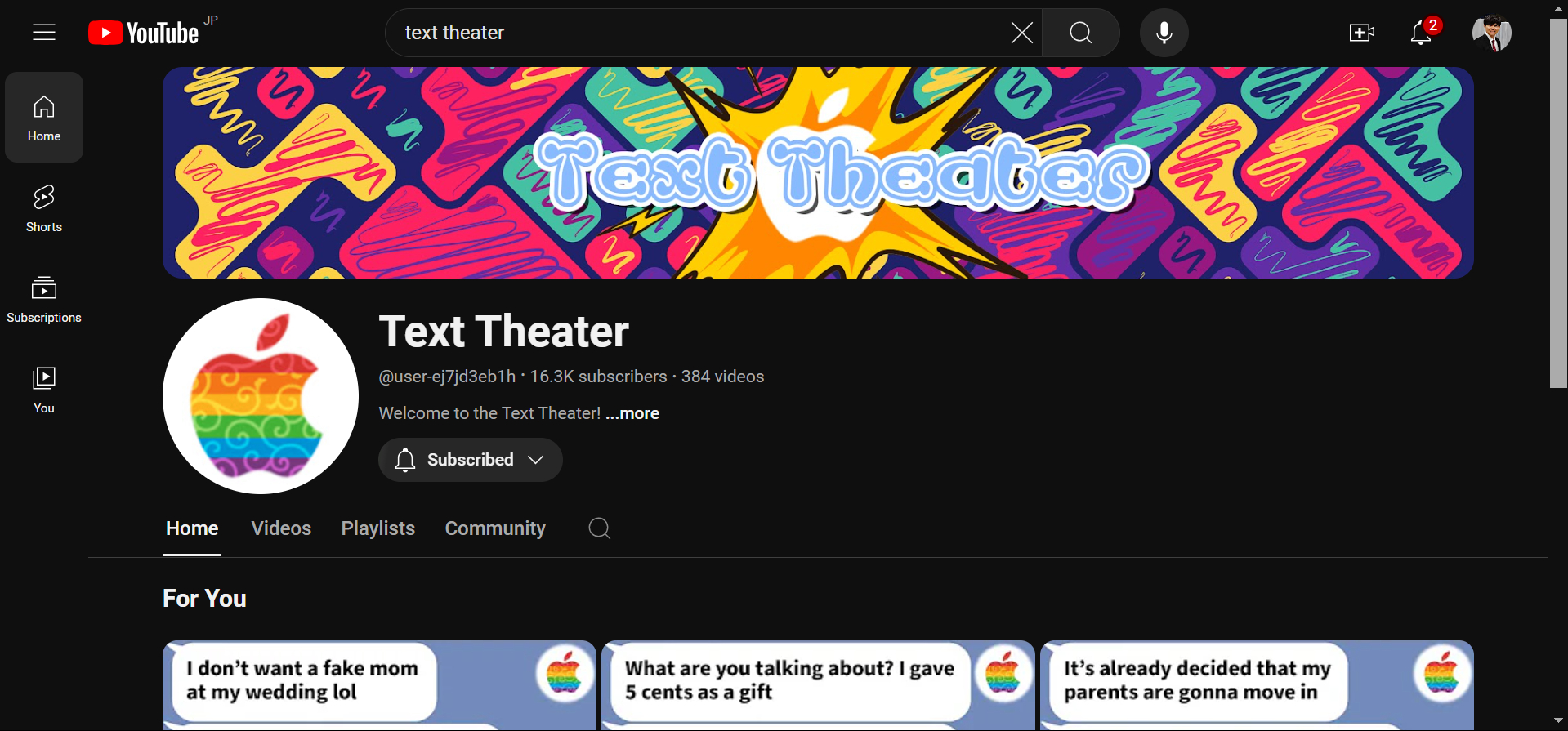1568x731 pixels.
Task: Open Subscriptions in the sidebar
Action: [x=44, y=299]
